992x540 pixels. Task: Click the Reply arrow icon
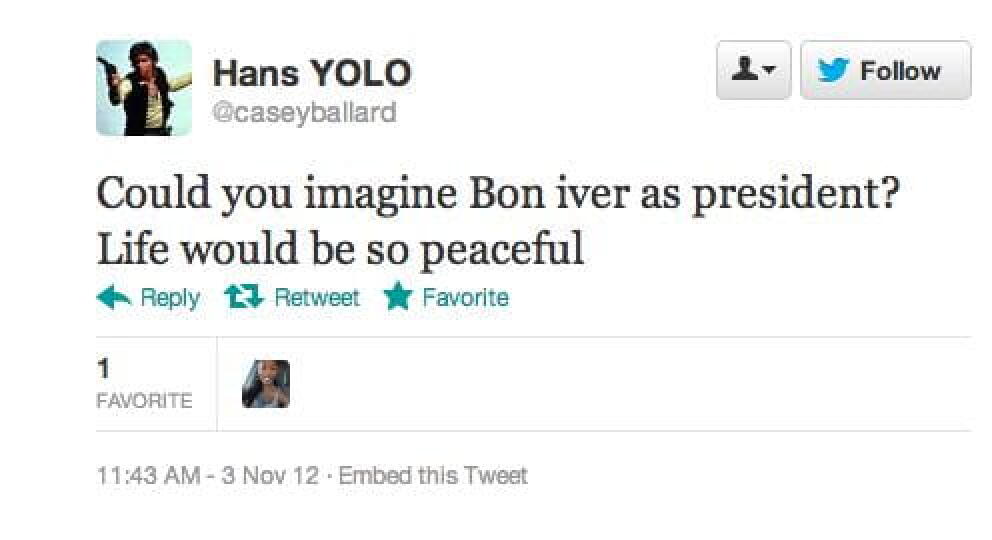tap(113, 298)
